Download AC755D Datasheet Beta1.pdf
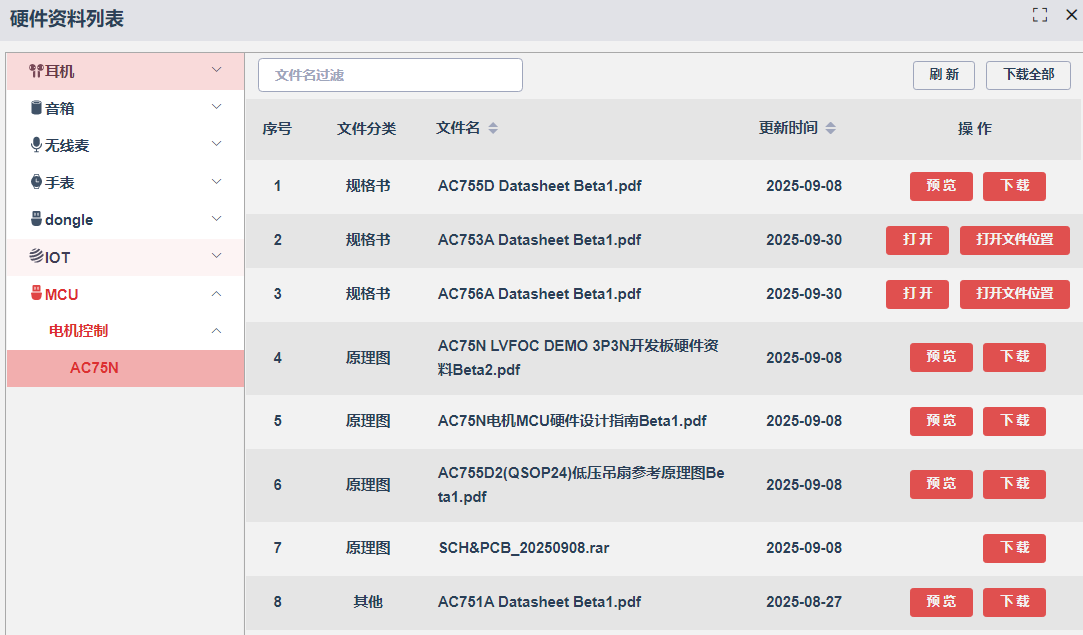The image size is (1083, 635). coord(1014,186)
